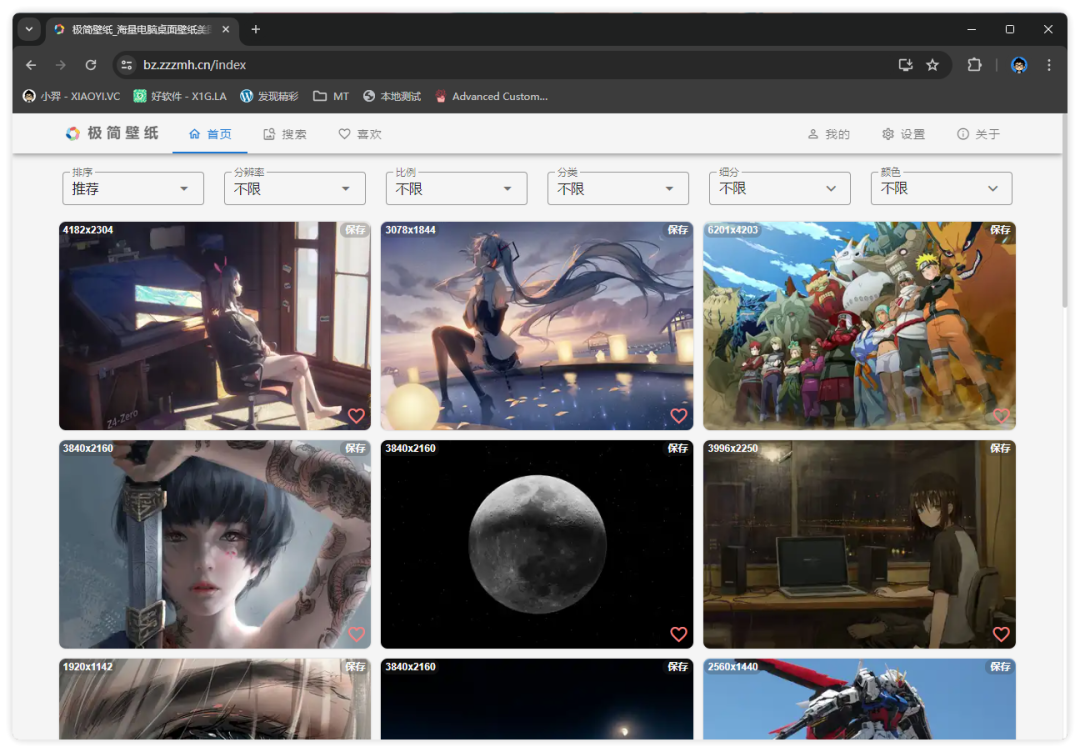The image size is (1080, 752).
Task: Click the install app icon in address bar
Action: click(x=905, y=65)
